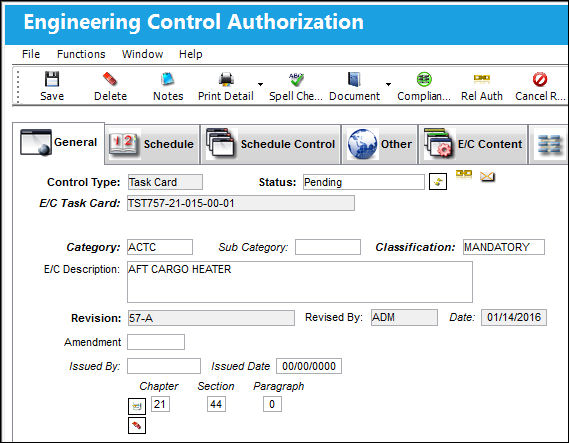
Task: Click the Section field with 44
Action: tap(216, 404)
